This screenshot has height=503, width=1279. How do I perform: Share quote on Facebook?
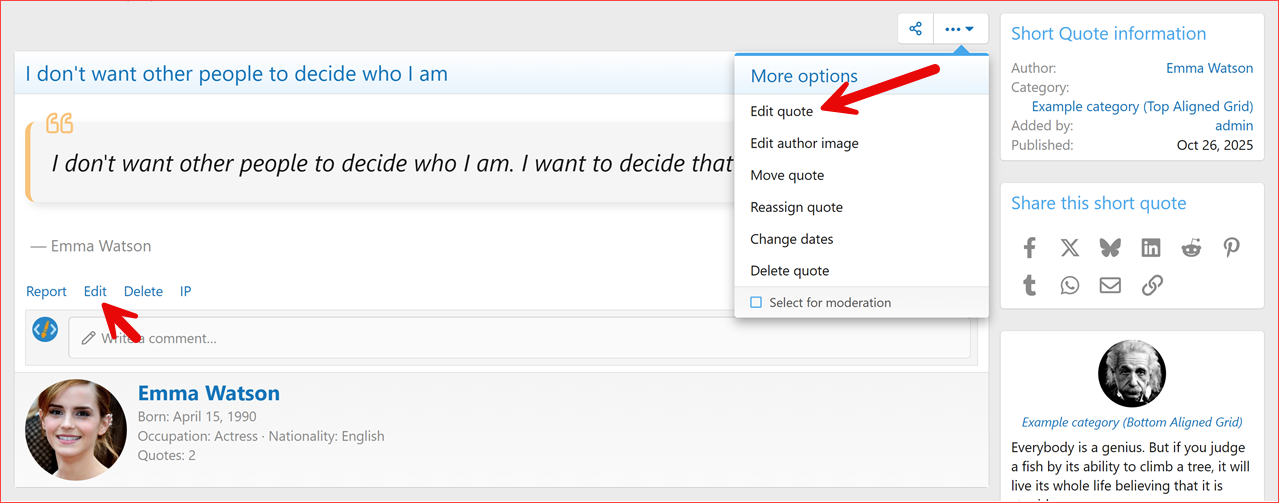click(x=1029, y=248)
